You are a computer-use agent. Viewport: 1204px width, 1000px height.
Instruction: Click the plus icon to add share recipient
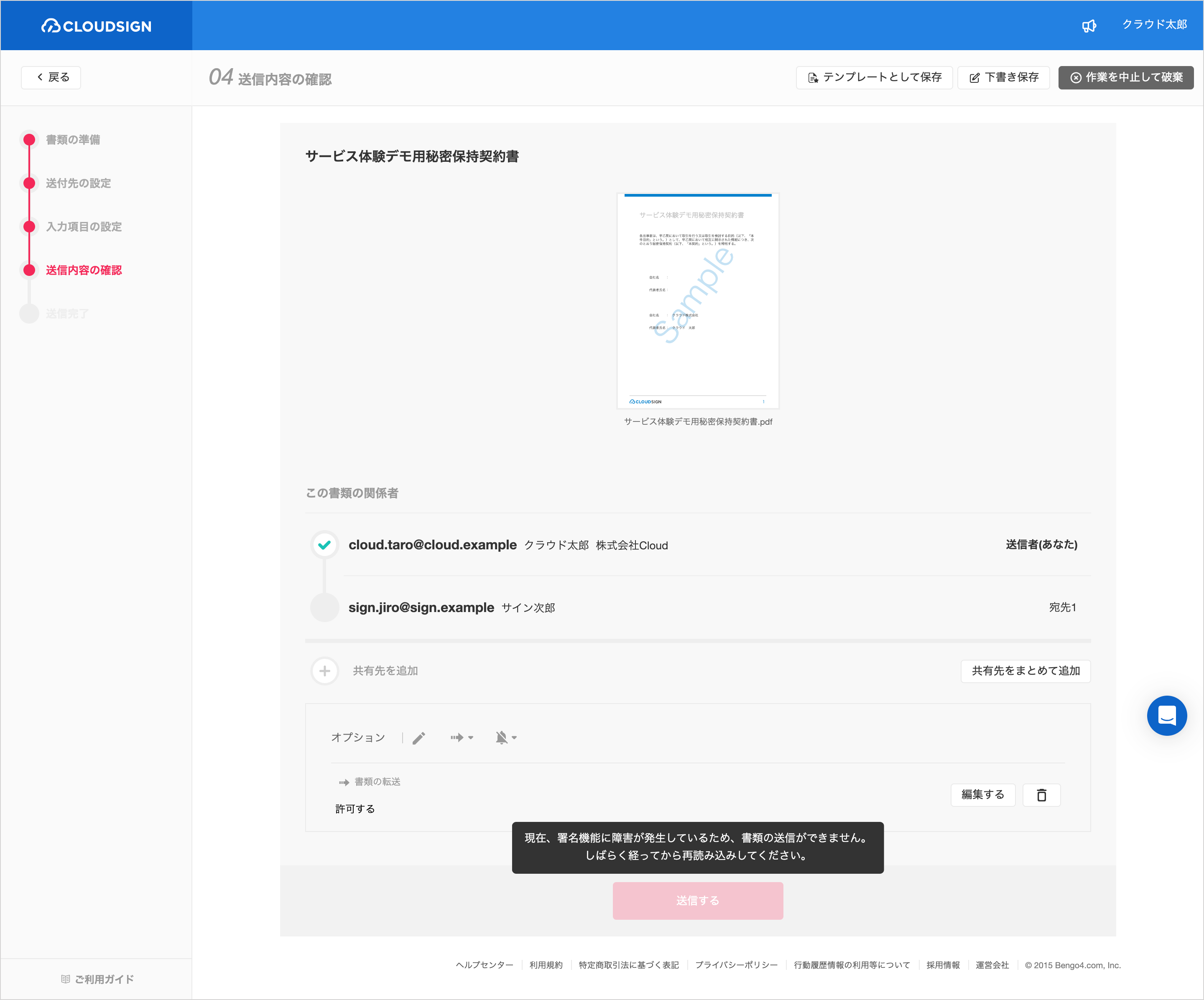click(x=324, y=671)
